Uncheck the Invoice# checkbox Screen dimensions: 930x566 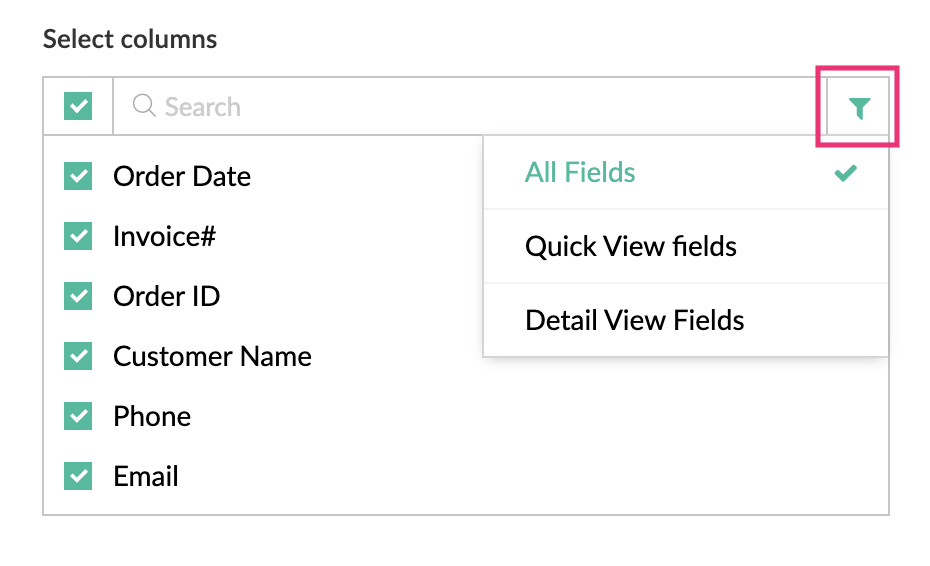[x=78, y=237]
